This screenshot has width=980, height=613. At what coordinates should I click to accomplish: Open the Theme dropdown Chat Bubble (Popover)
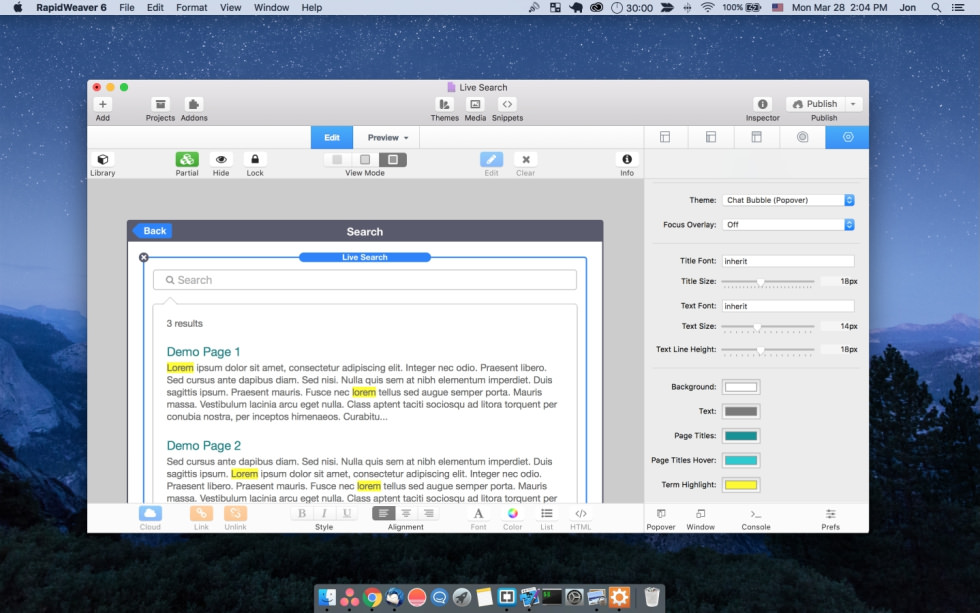(x=788, y=200)
